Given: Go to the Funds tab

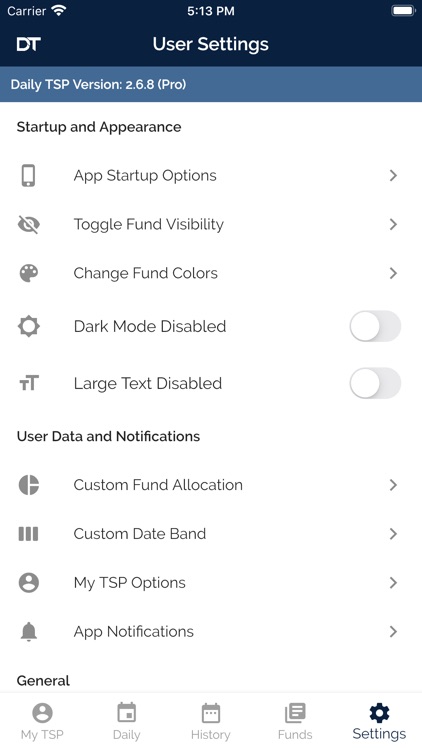Looking at the screenshot, I should click(295, 721).
